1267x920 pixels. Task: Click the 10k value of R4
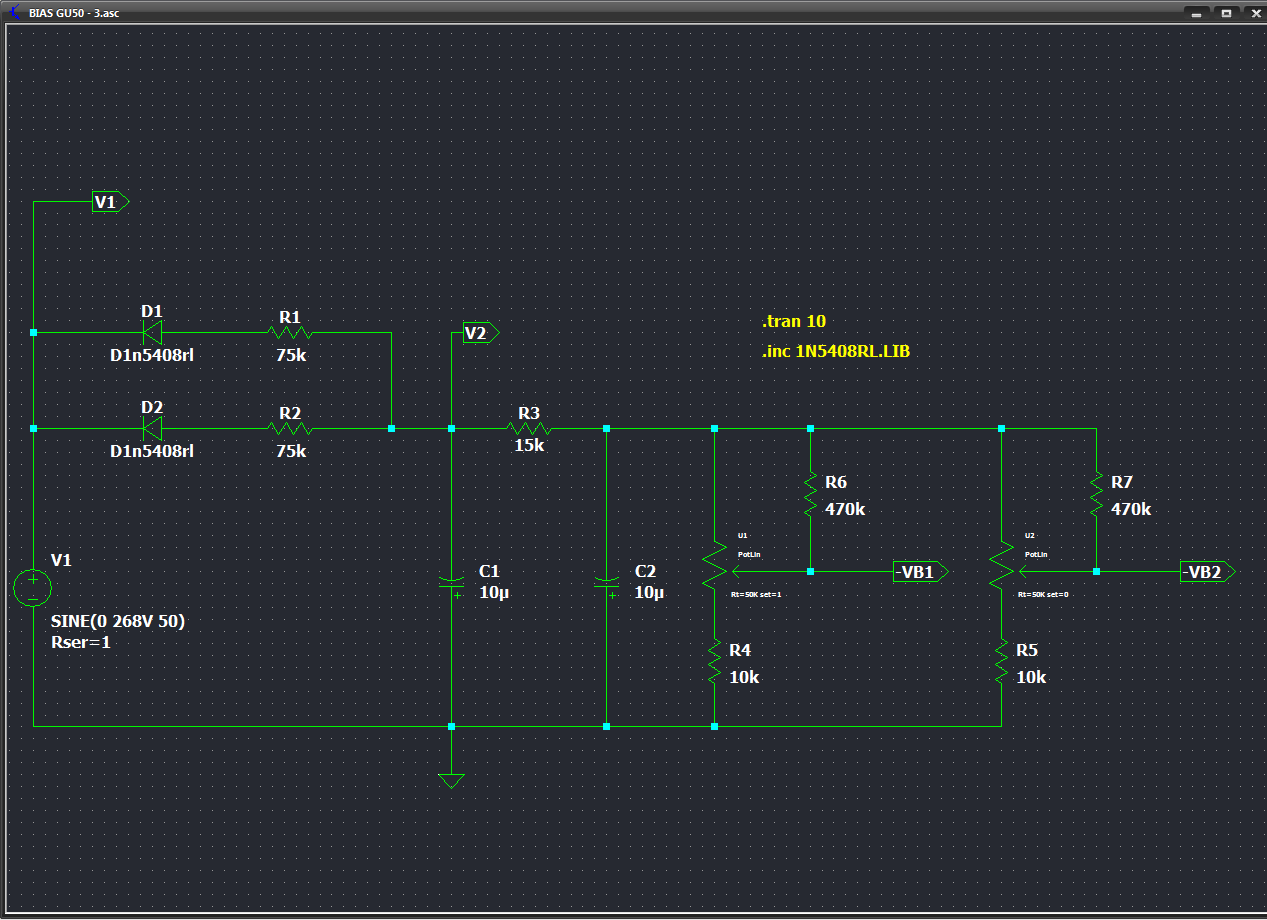click(x=744, y=677)
